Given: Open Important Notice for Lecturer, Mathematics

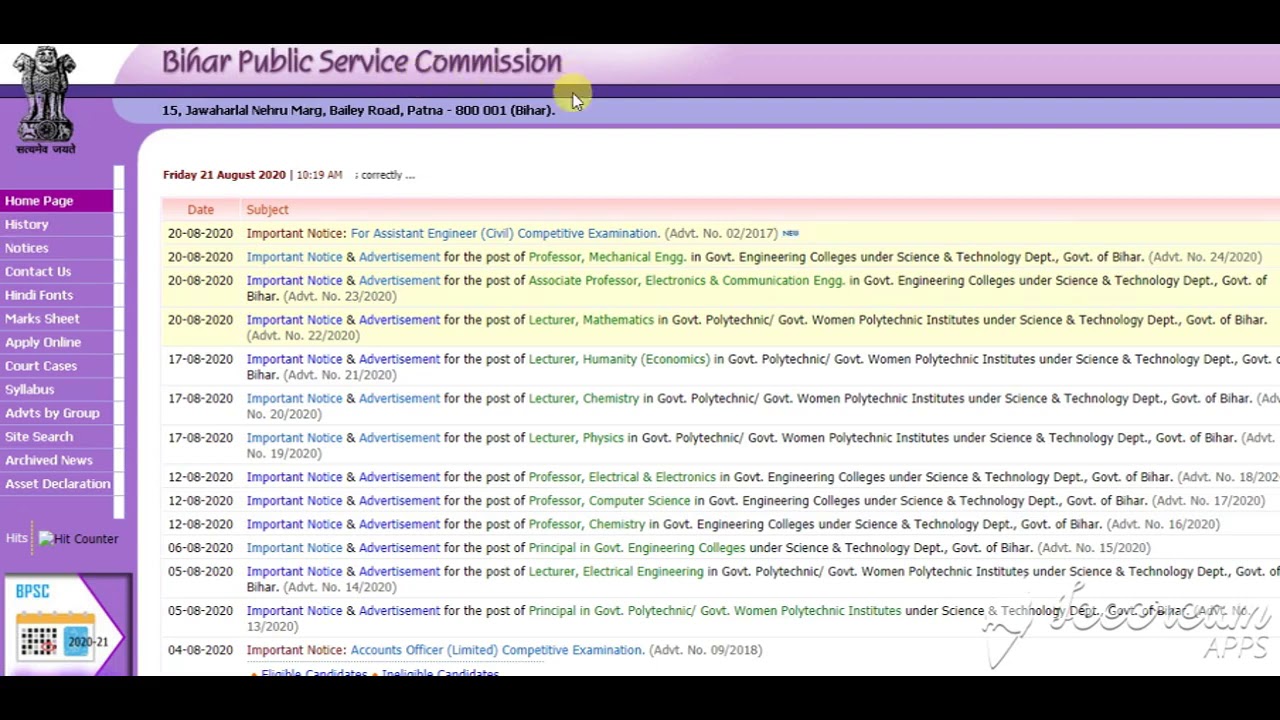Looking at the screenshot, I should point(294,320).
